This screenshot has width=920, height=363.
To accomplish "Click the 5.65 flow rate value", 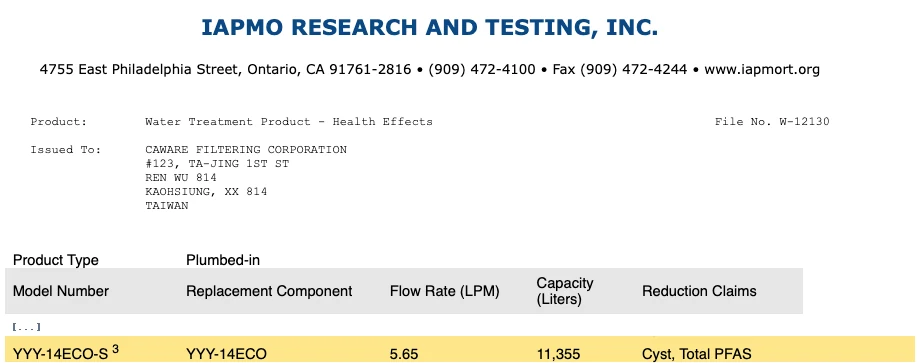I will click(404, 354).
